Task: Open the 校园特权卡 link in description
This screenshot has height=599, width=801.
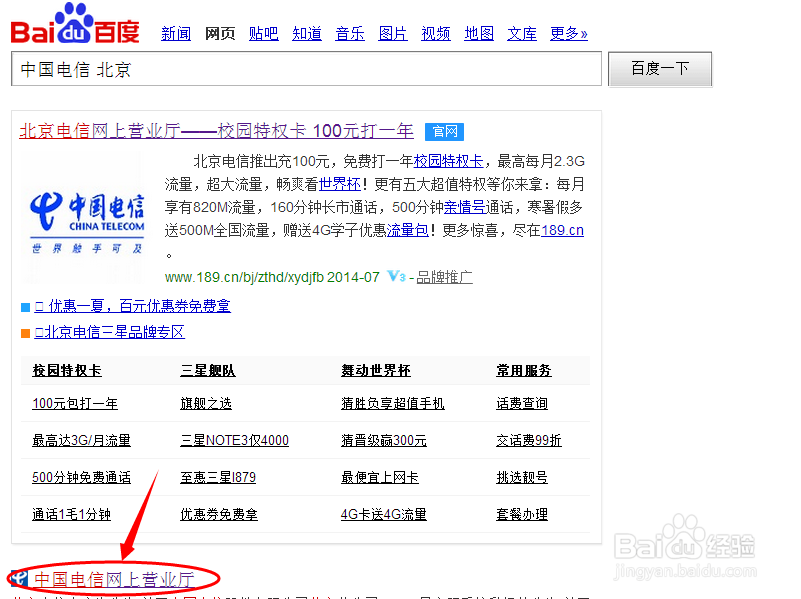Action: click(x=449, y=162)
